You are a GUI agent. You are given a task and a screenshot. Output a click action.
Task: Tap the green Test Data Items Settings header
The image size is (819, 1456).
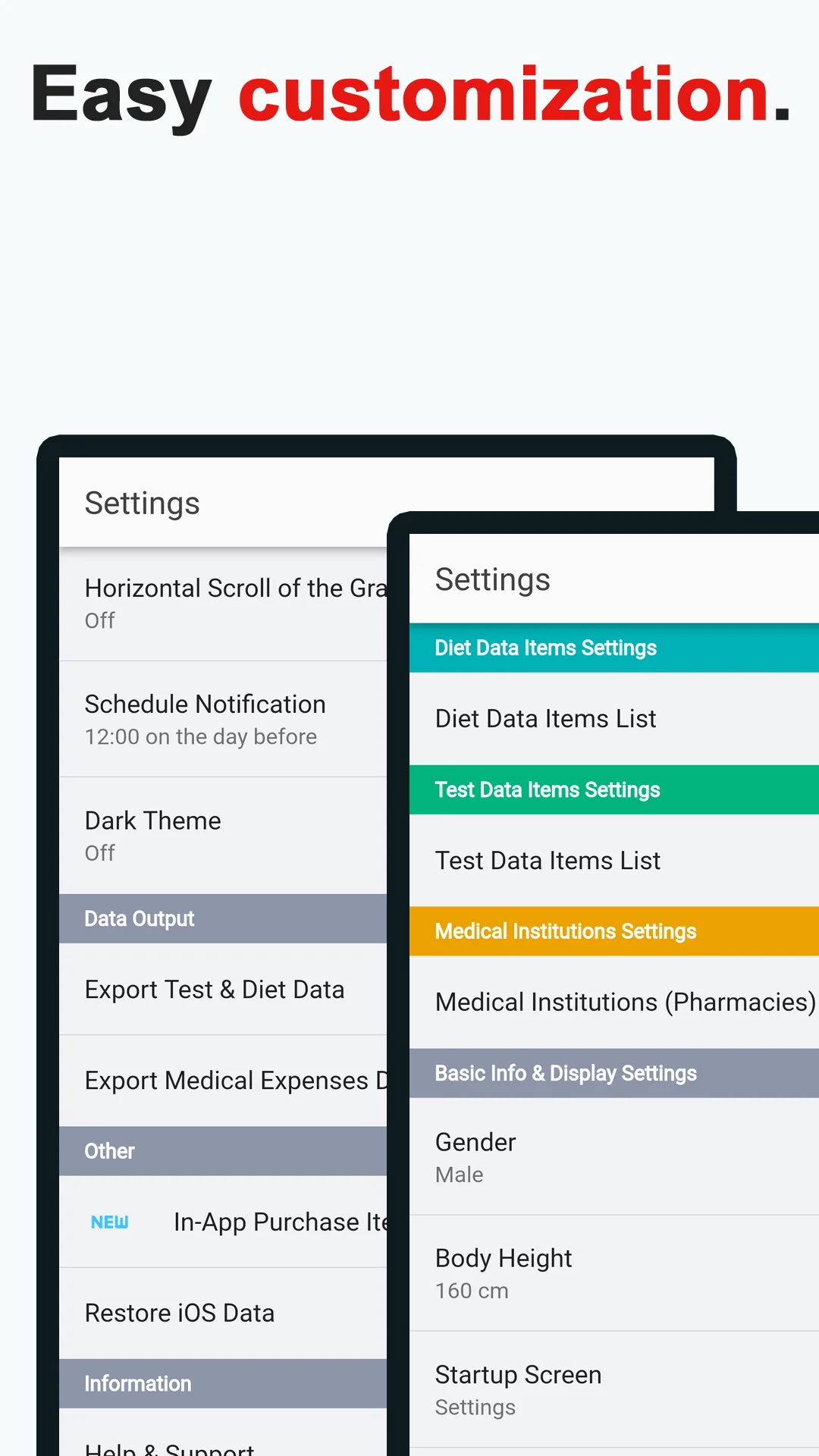click(614, 789)
